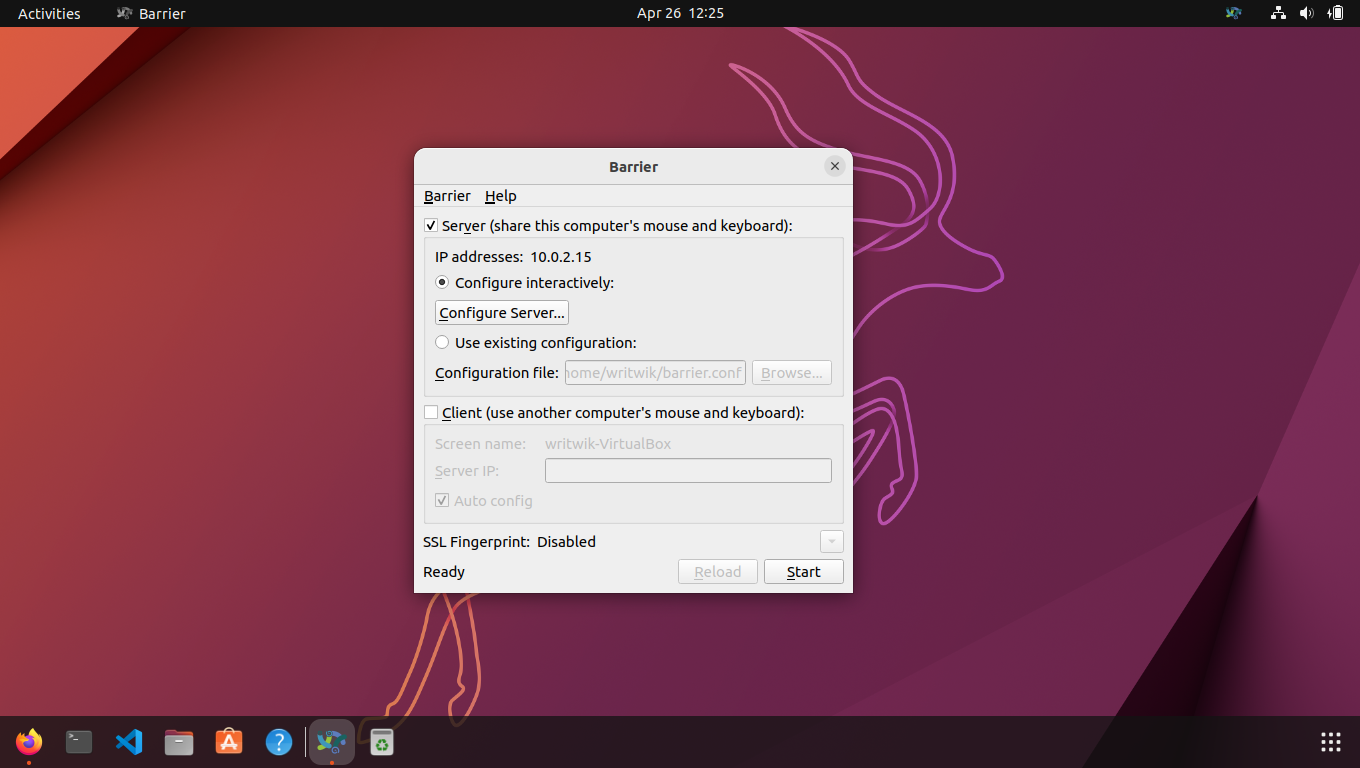Launch Terminal from the dock

pos(79,742)
